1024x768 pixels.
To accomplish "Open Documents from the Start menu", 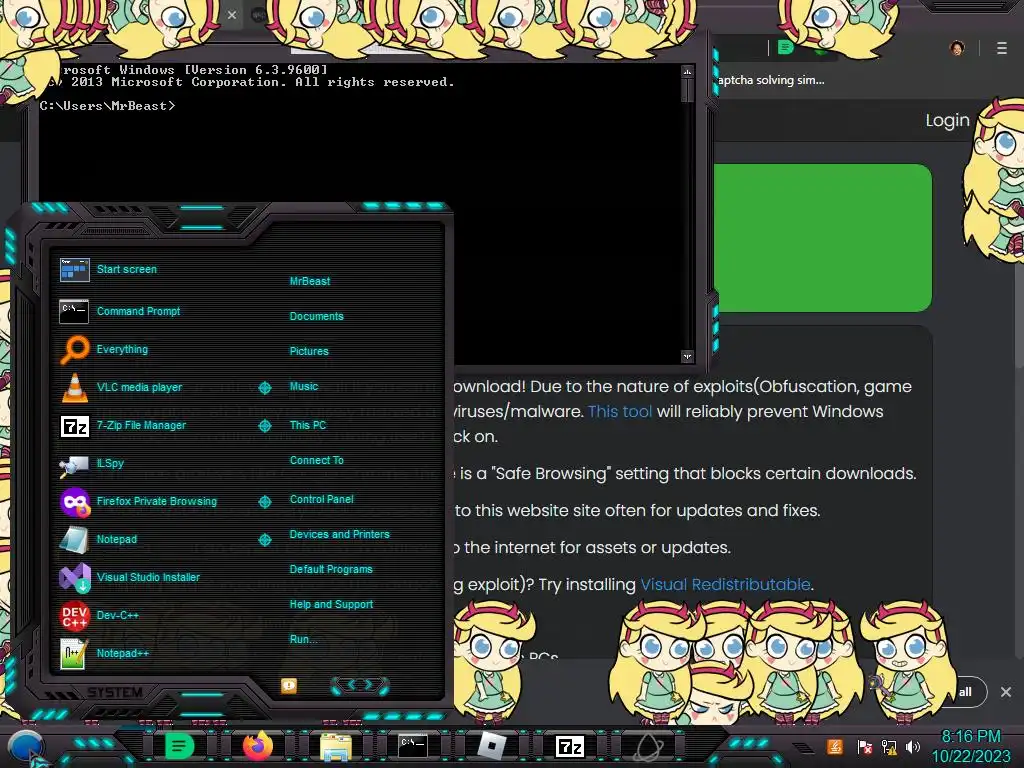I will [x=316, y=316].
